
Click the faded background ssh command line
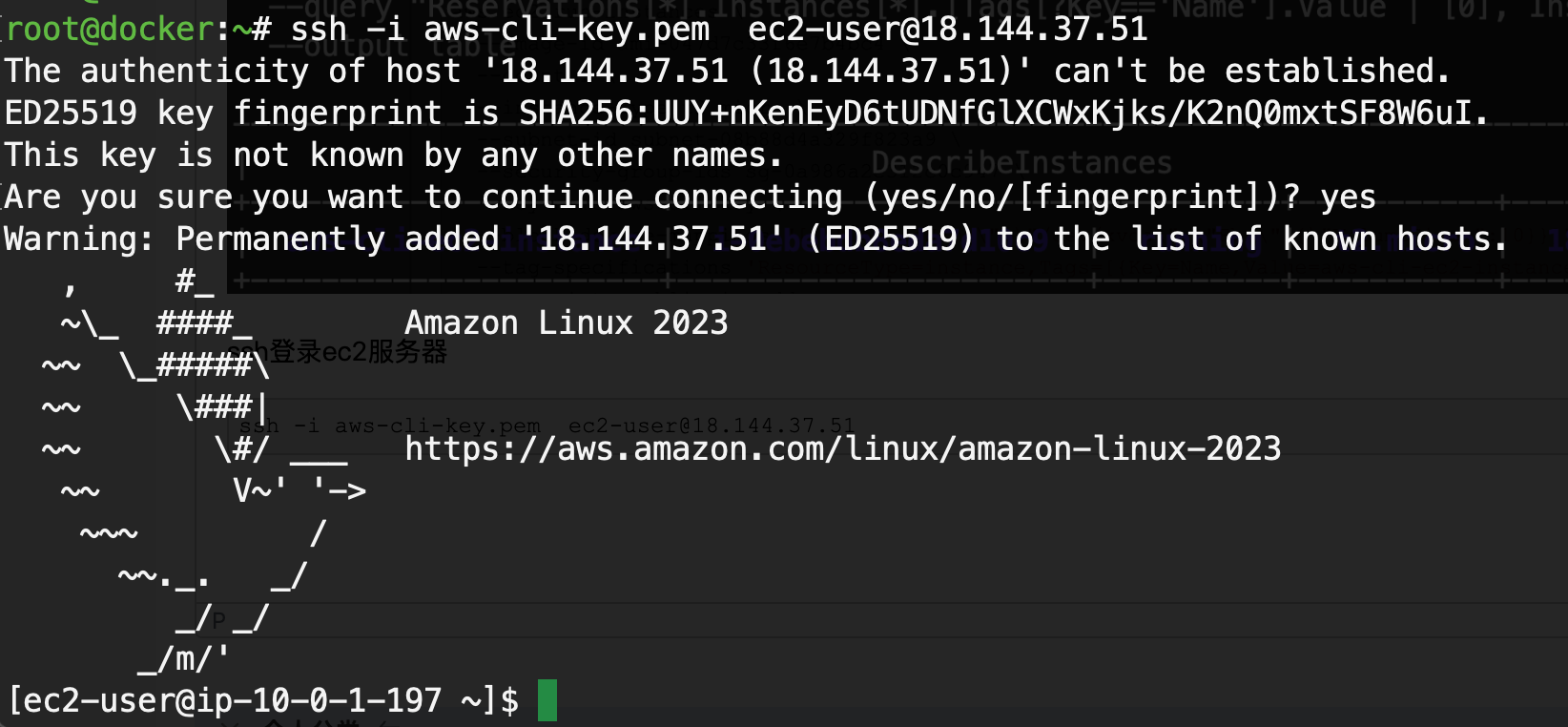pos(546,426)
